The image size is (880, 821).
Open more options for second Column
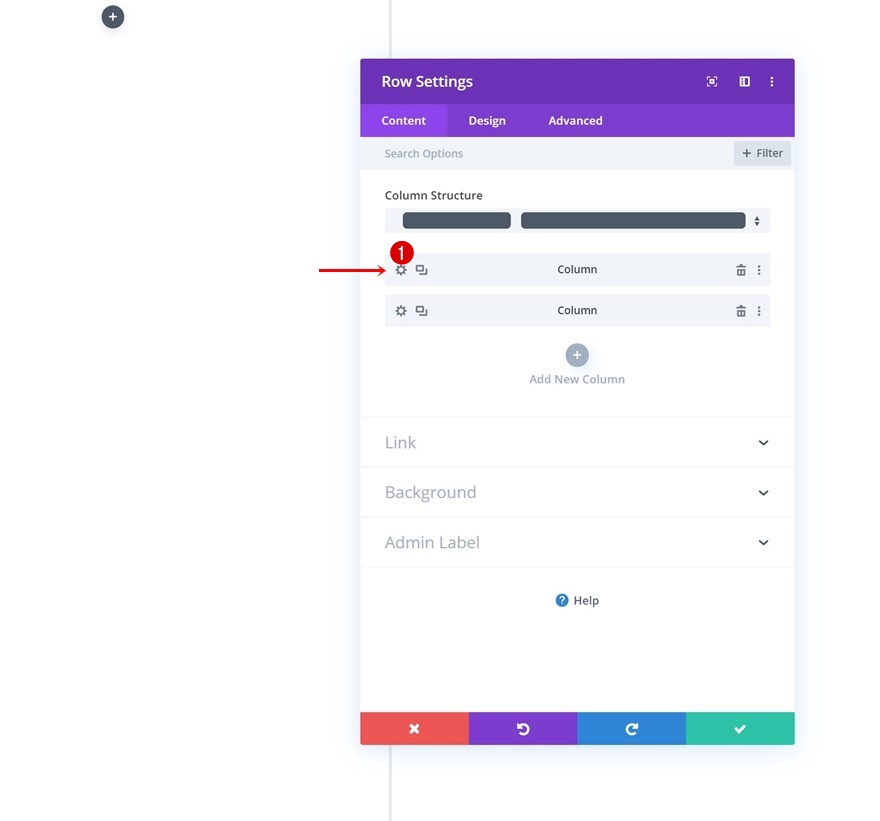coord(759,311)
